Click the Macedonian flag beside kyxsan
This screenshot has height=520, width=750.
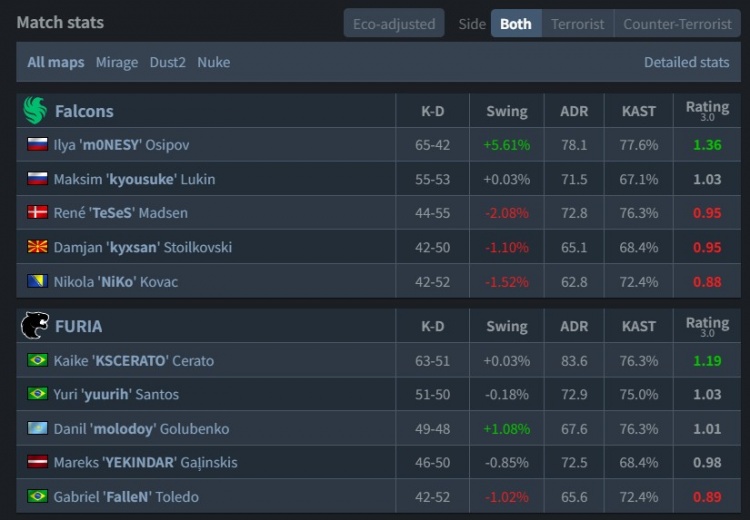(38, 247)
